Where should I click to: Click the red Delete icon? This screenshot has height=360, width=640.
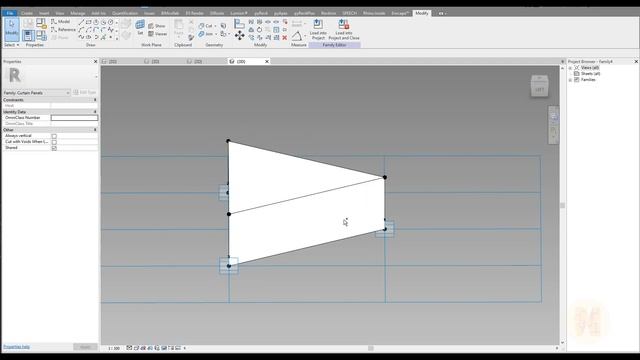pyautogui.click(x=284, y=38)
